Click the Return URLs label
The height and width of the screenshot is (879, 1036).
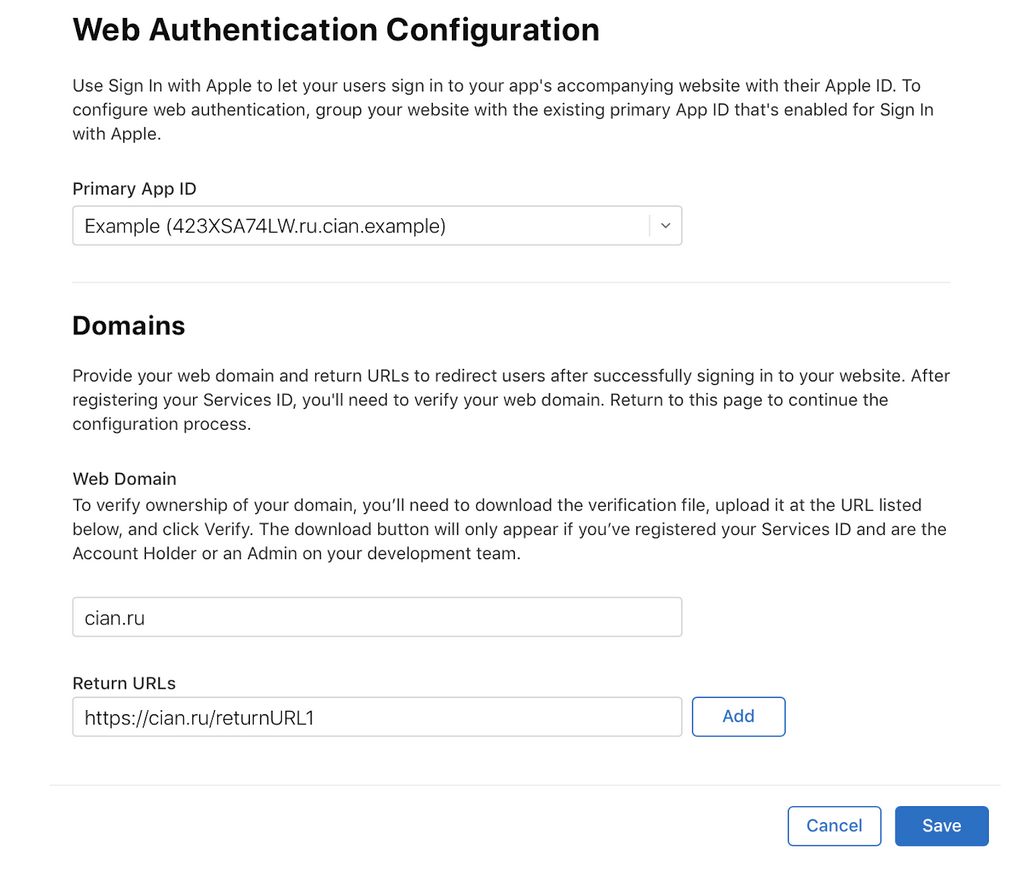(x=124, y=684)
